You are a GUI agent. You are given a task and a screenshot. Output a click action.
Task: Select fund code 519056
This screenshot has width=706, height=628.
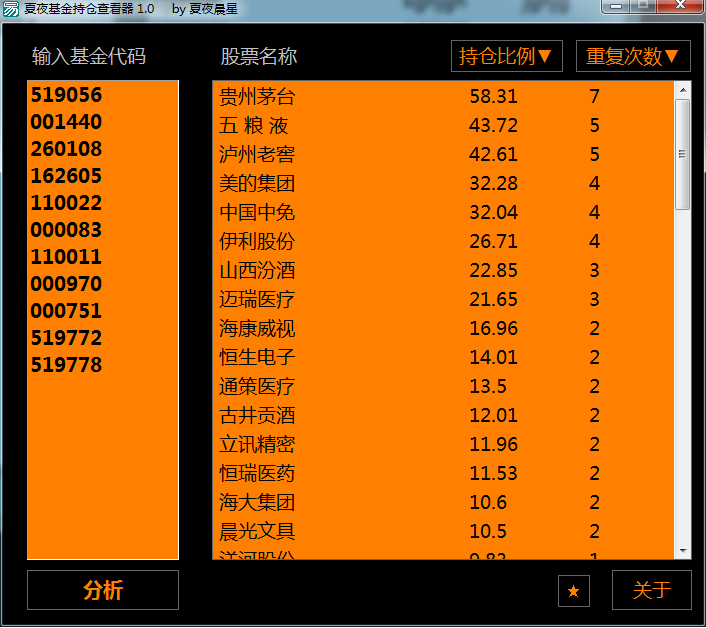pyautogui.click(x=66, y=96)
